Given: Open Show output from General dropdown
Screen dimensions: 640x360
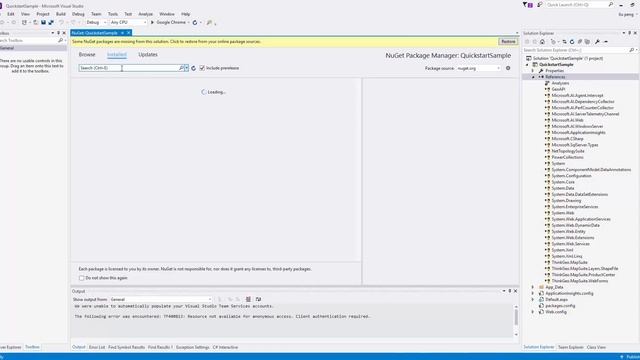Looking at the screenshot, I should click(x=161, y=299).
